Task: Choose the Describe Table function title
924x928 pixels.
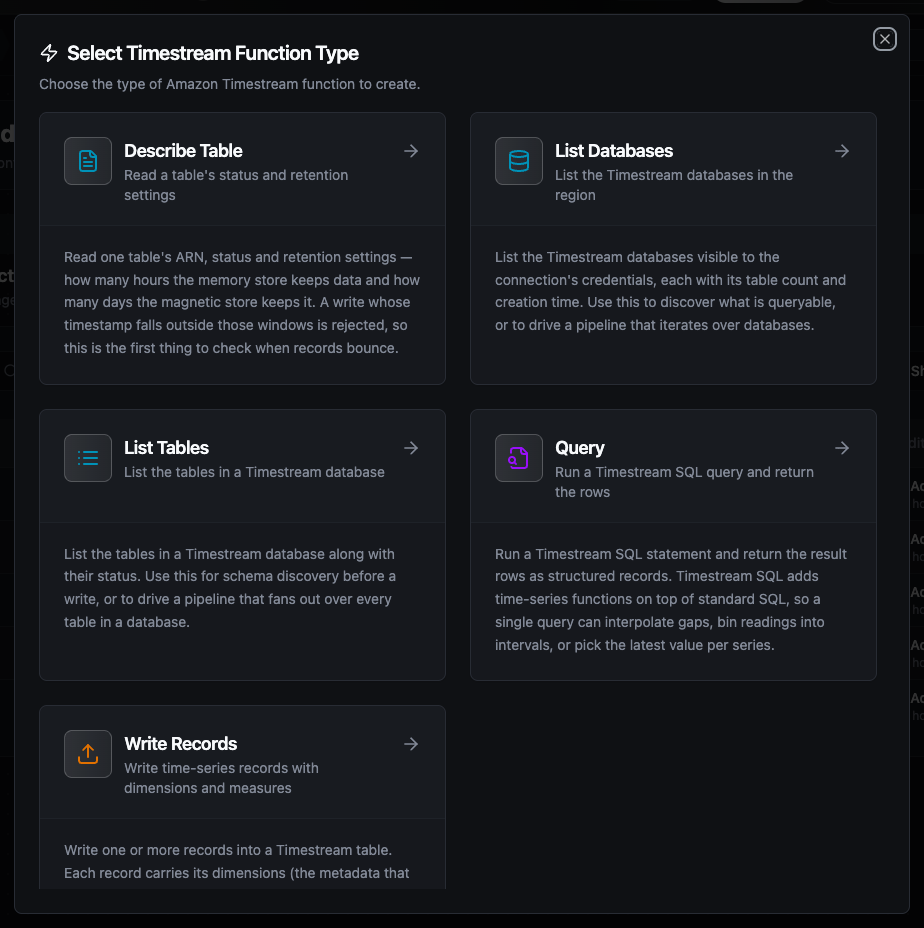Action: [183, 151]
